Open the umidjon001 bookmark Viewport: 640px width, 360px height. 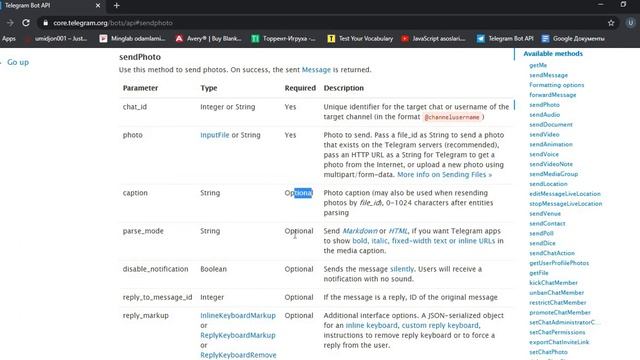coord(56,38)
